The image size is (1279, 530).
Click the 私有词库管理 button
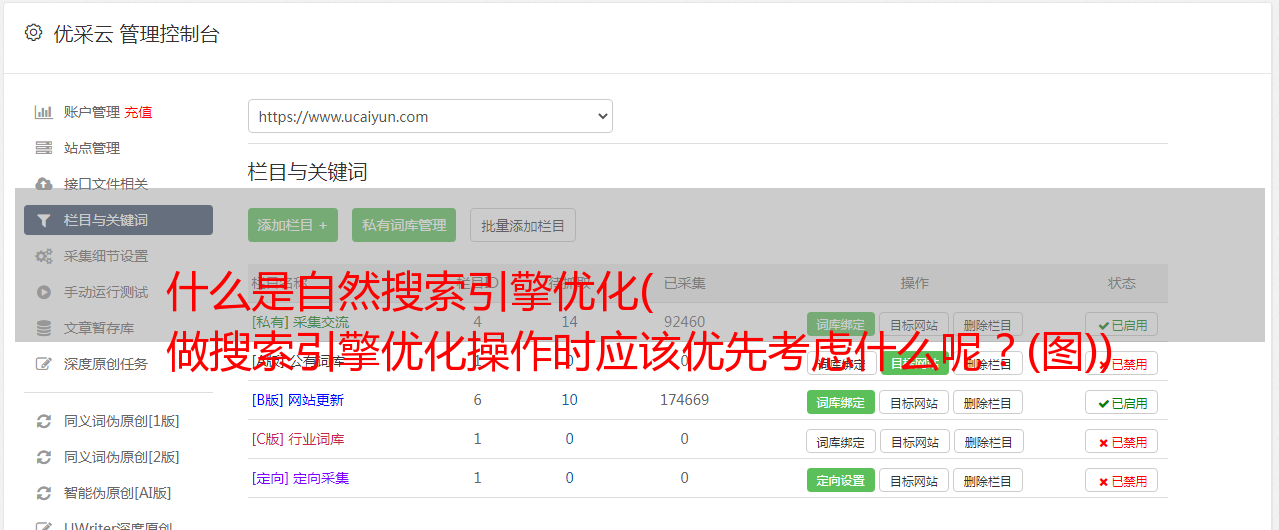click(x=404, y=225)
